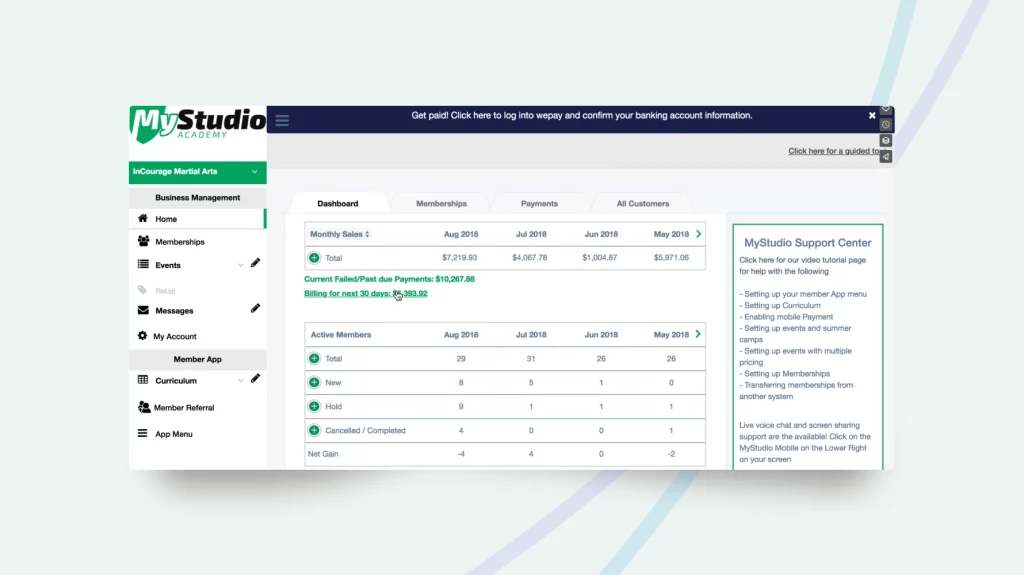Screen dimensions: 1024x575
Task: Click the Memberships people icon in sidebar
Action: [143, 241]
